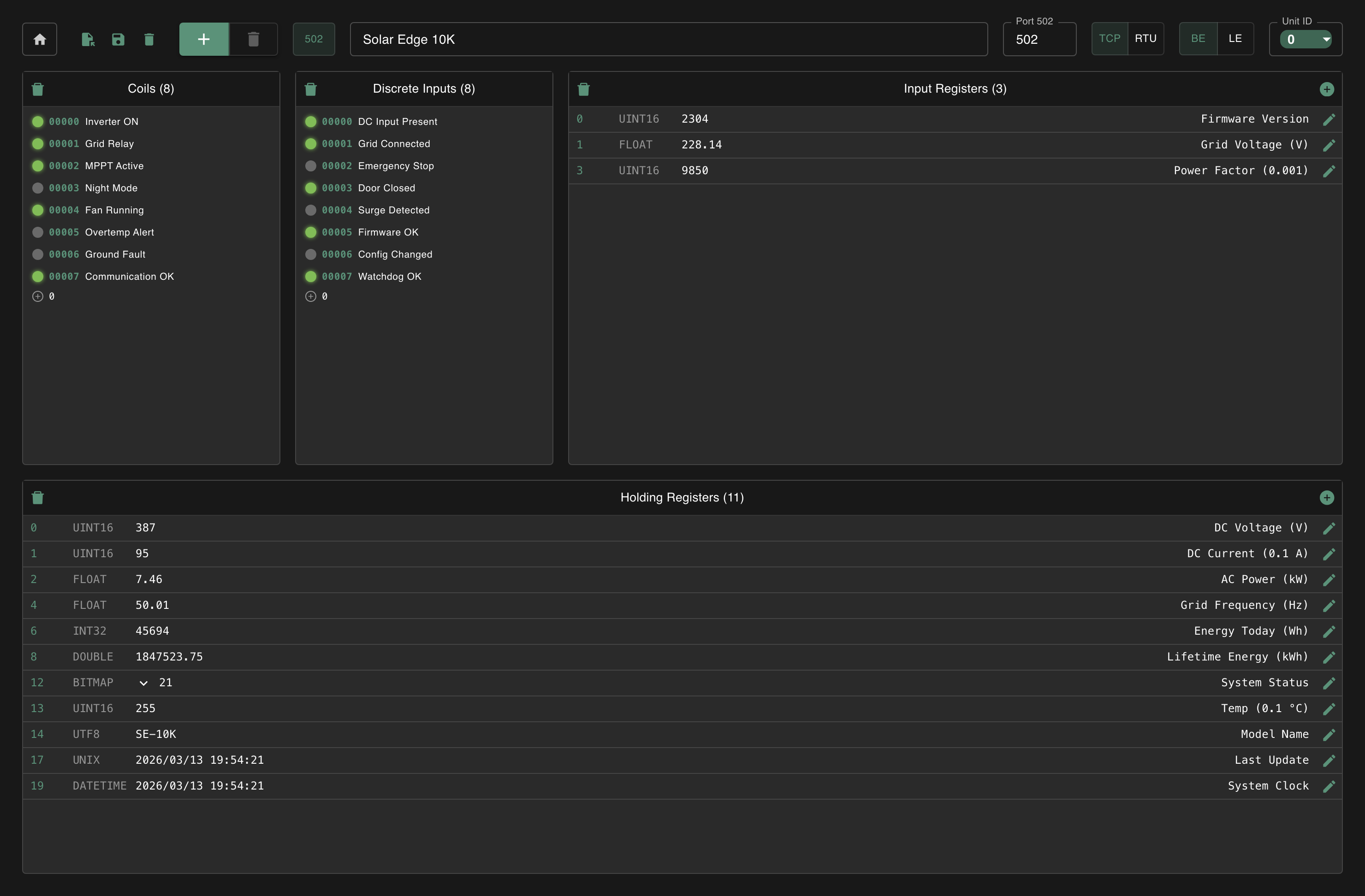Expand the System Status bitmap chevron
The width and height of the screenshot is (1365, 896).
click(x=143, y=683)
